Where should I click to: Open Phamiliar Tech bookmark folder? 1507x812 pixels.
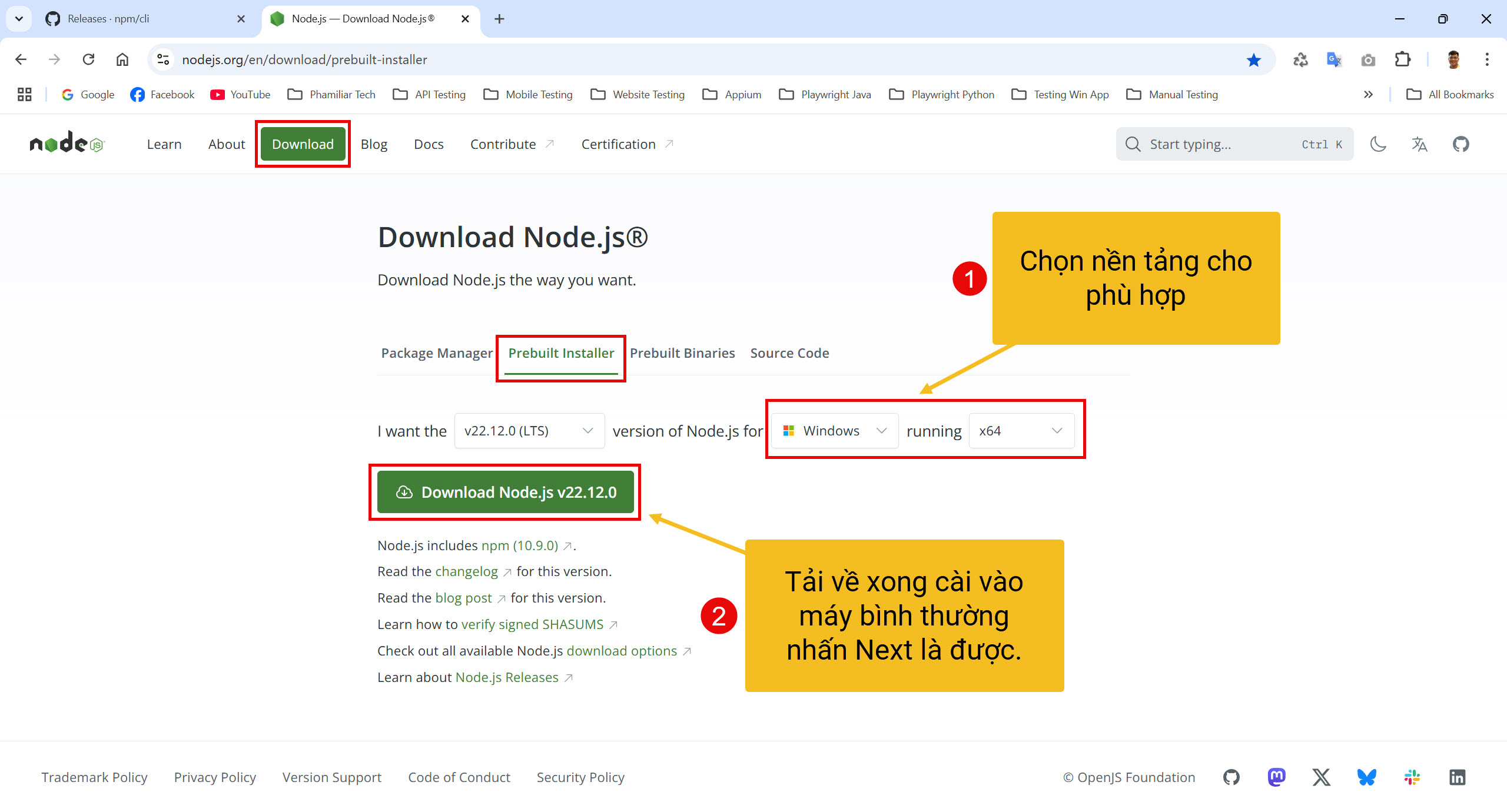click(331, 94)
